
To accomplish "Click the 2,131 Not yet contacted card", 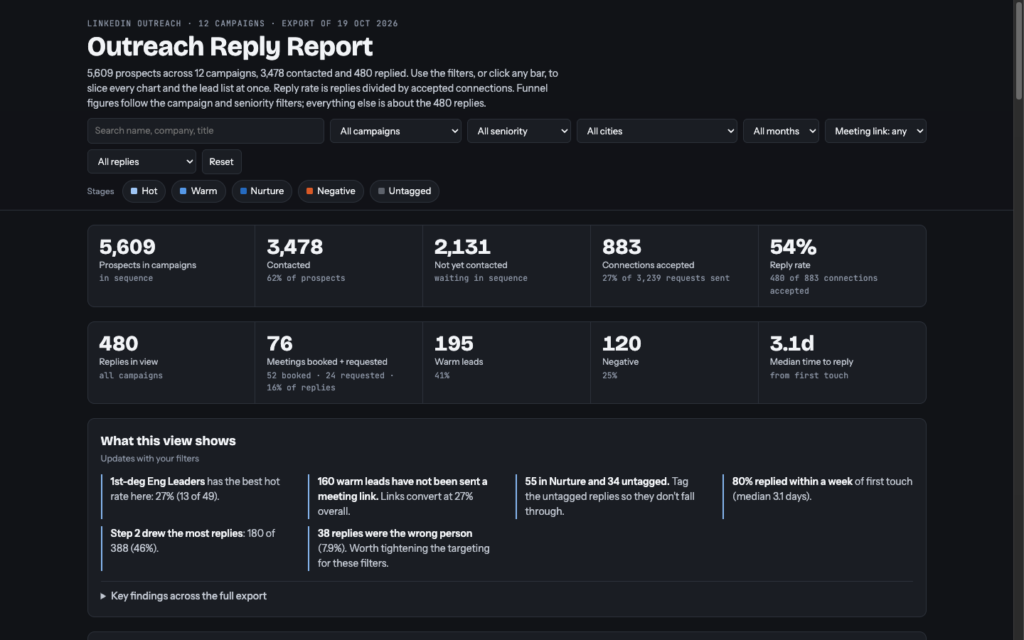I will coord(506,266).
